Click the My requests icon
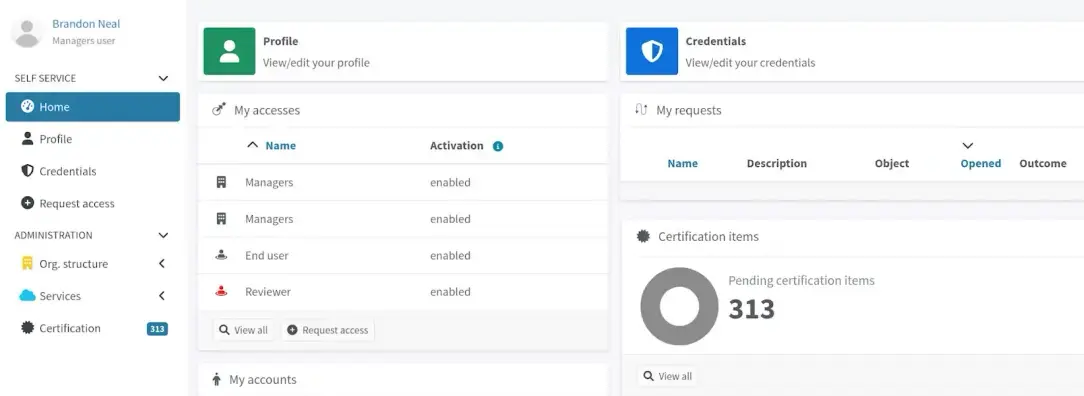The height and width of the screenshot is (396, 1084). 641,109
